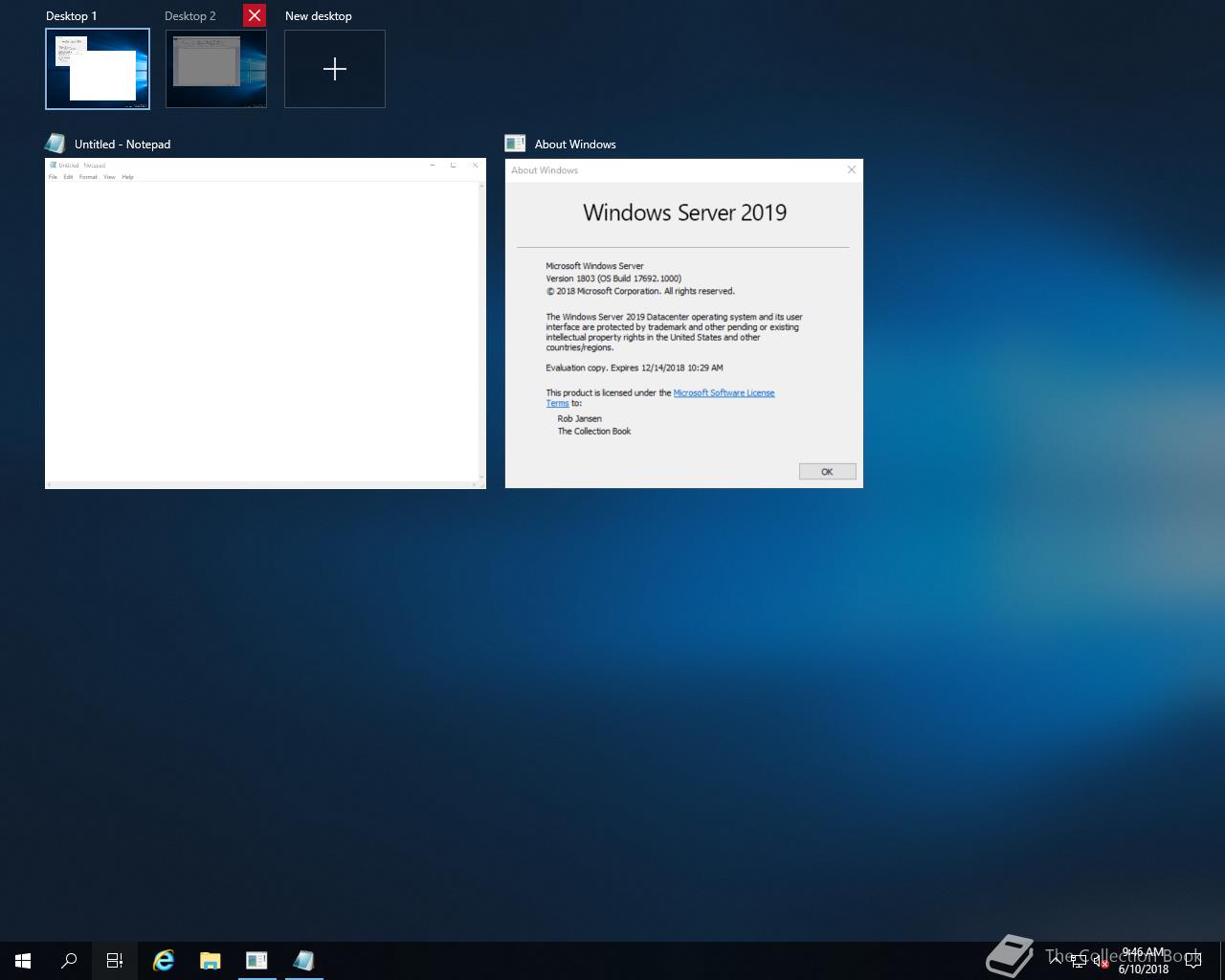Open taskbar Search magnifier

(69, 960)
